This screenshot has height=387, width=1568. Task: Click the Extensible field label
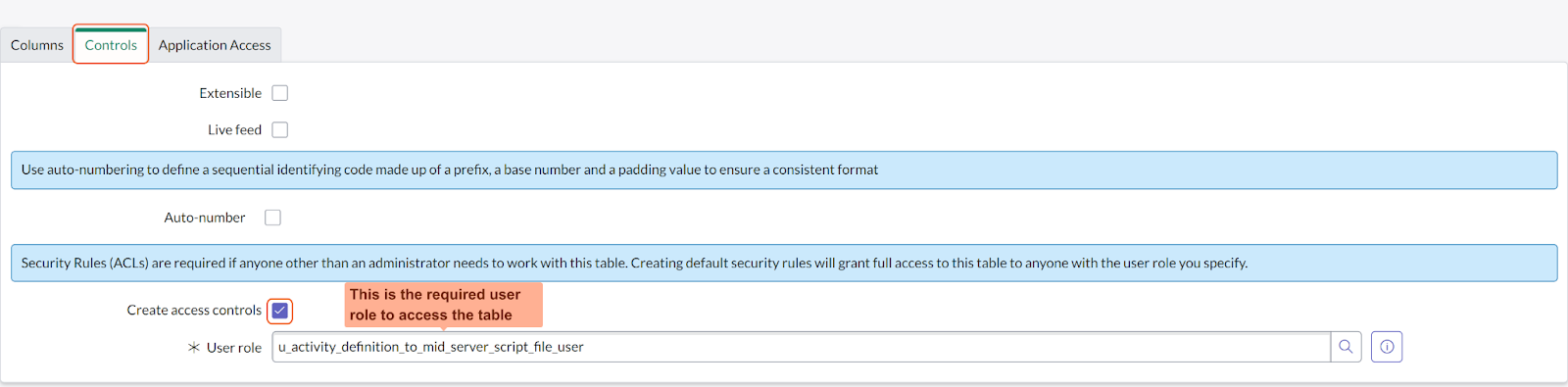(x=230, y=93)
